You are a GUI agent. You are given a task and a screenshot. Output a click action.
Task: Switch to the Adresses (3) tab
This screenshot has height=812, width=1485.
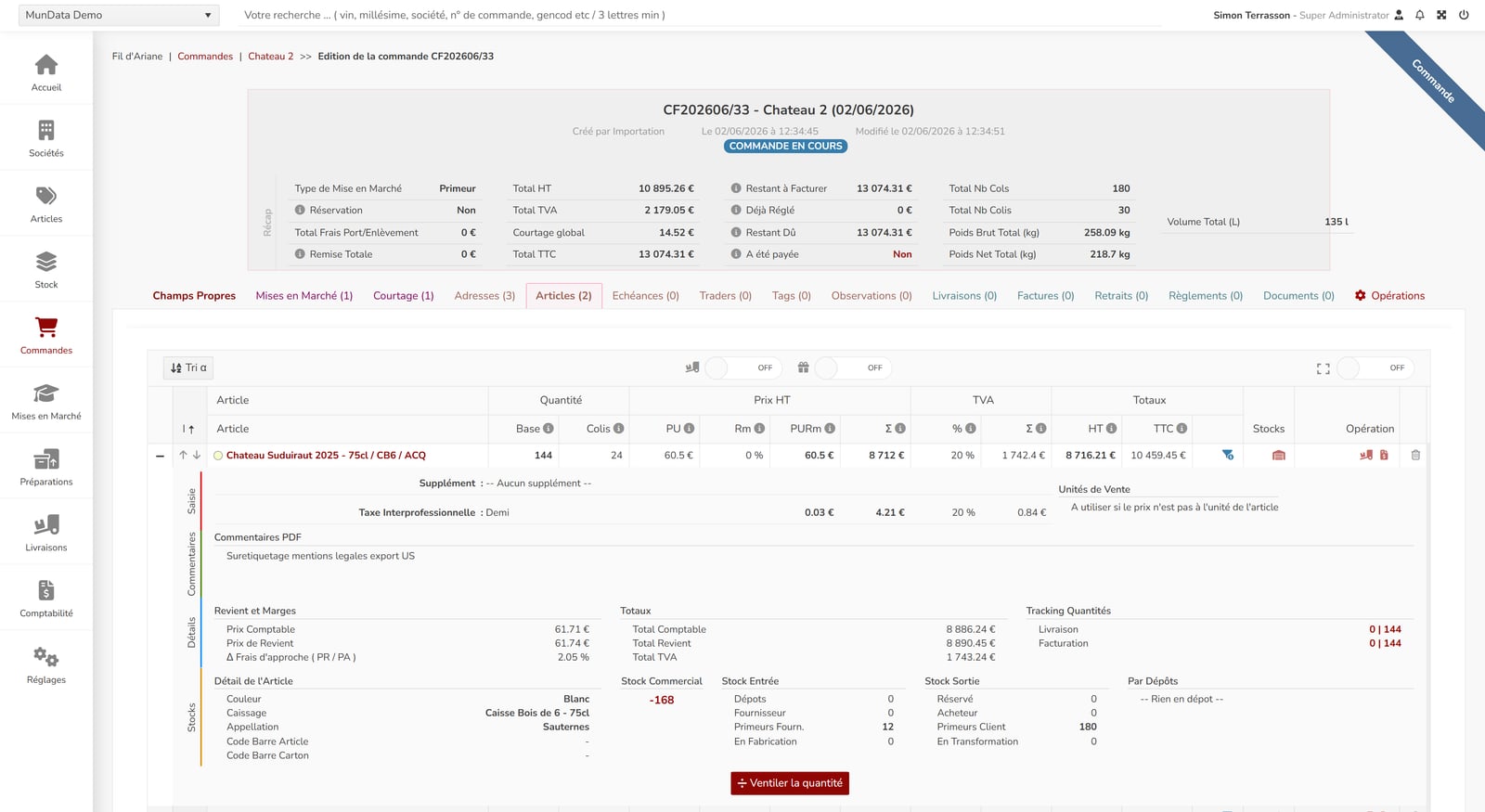(484, 296)
